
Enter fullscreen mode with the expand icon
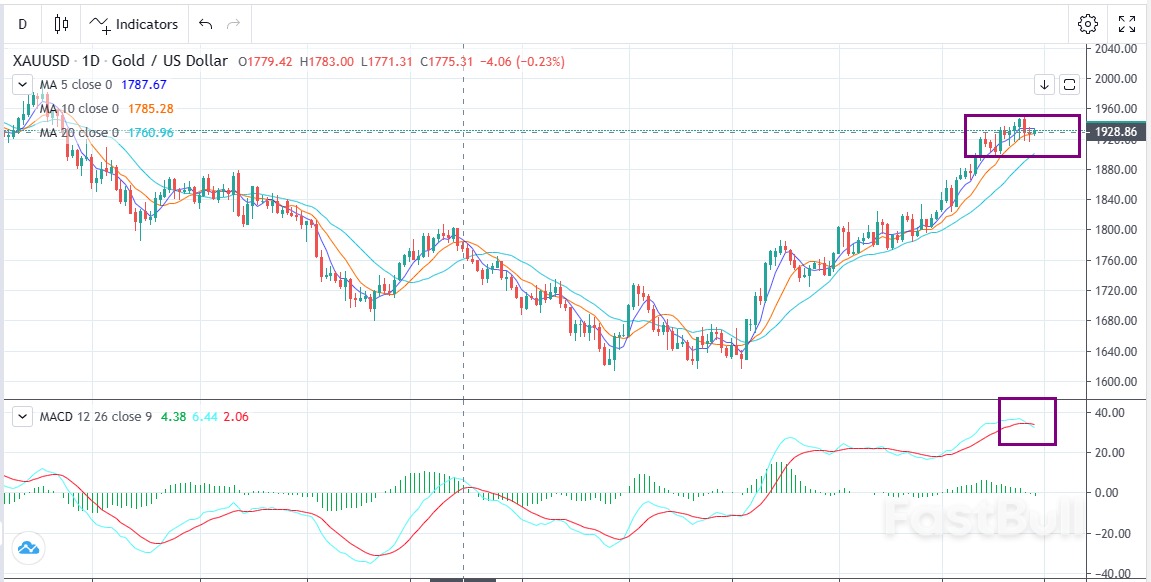click(1128, 23)
